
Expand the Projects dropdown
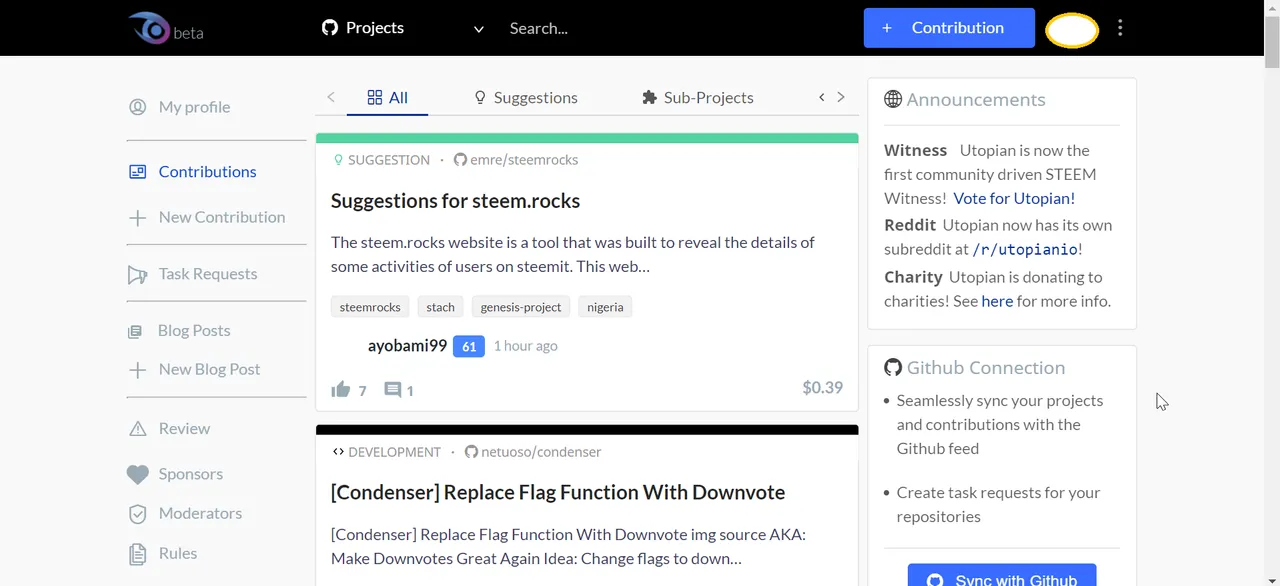(x=478, y=29)
